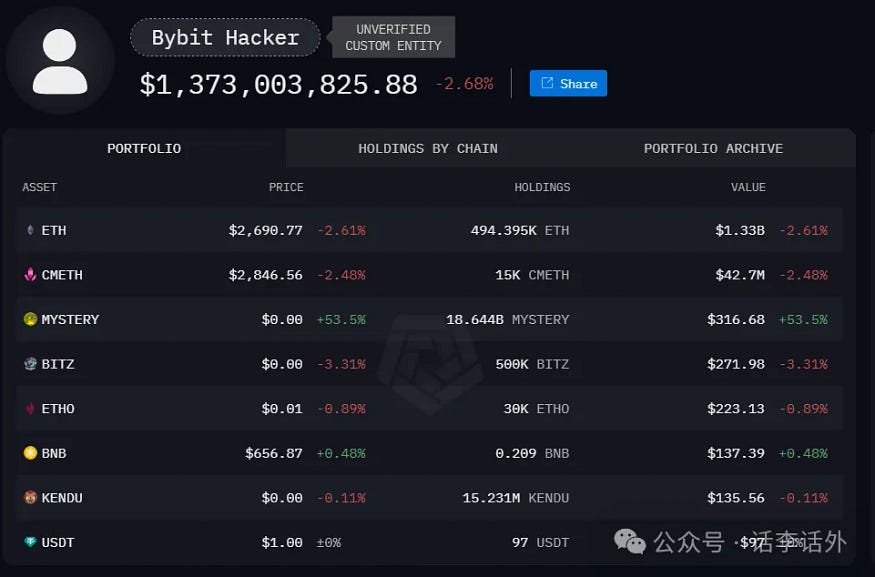Click BITZ price change -3.31%

pos(341,364)
